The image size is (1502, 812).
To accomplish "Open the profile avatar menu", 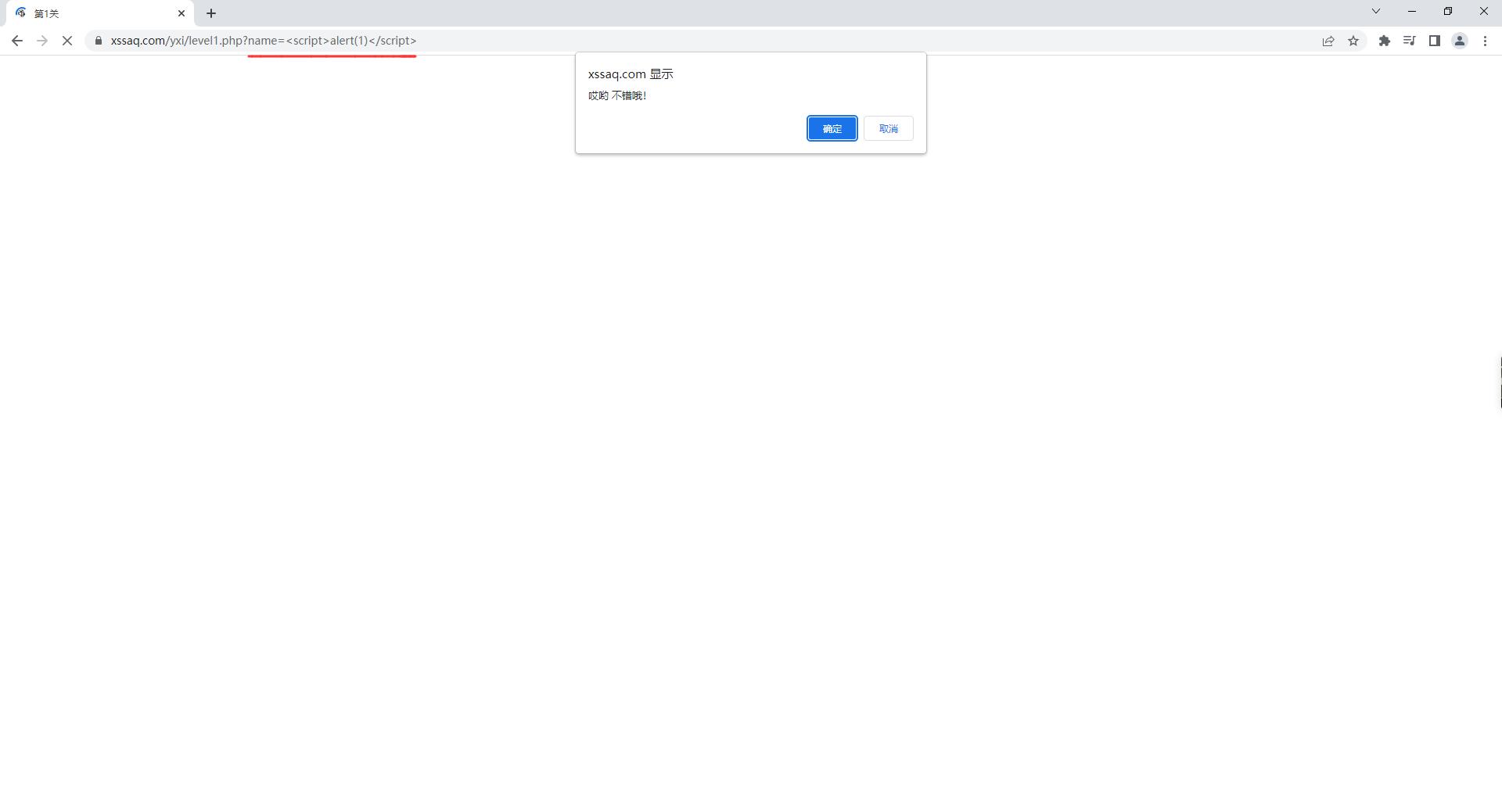I will pyautogui.click(x=1460, y=41).
